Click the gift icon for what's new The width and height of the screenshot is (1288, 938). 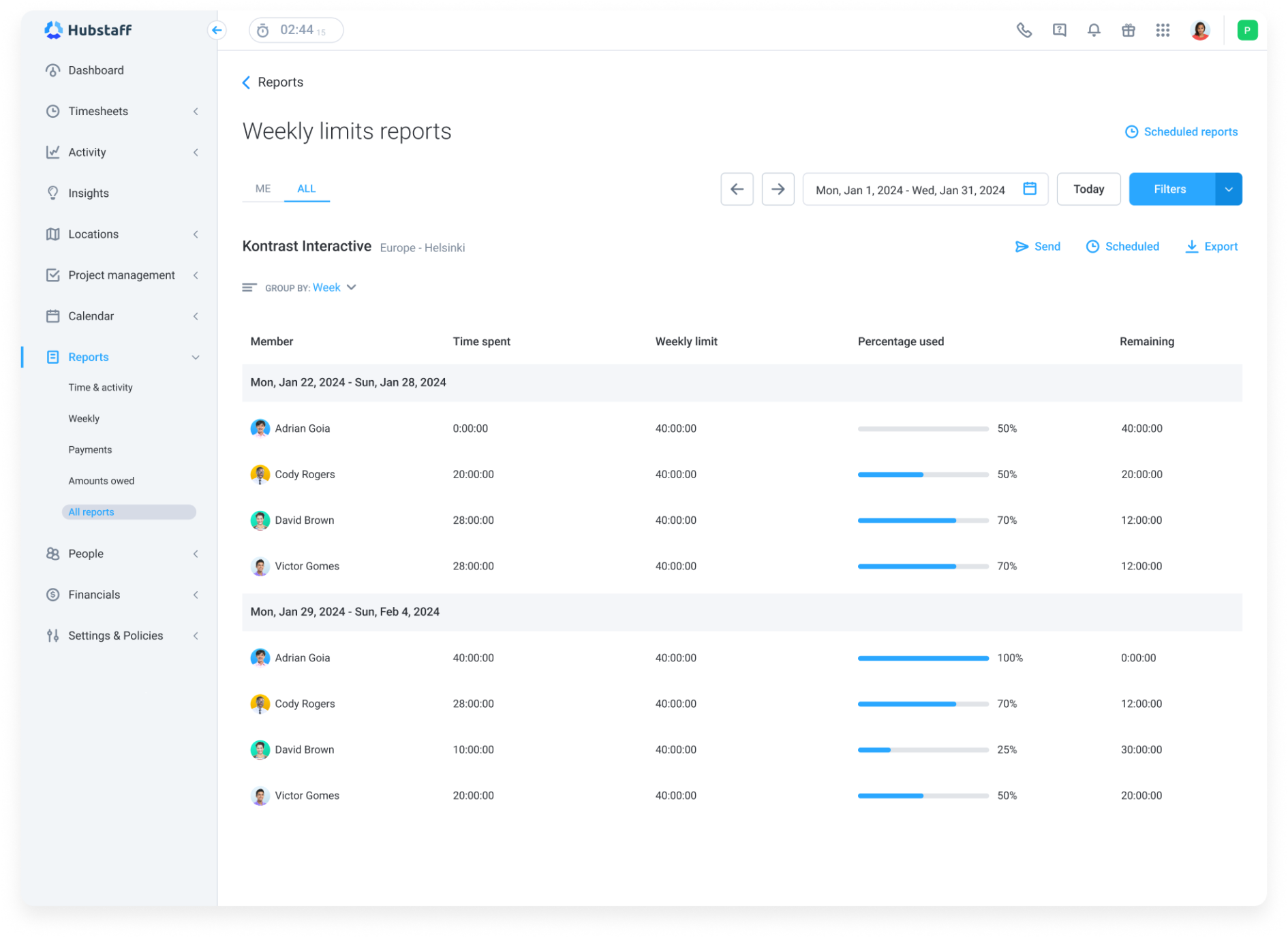click(1128, 30)
